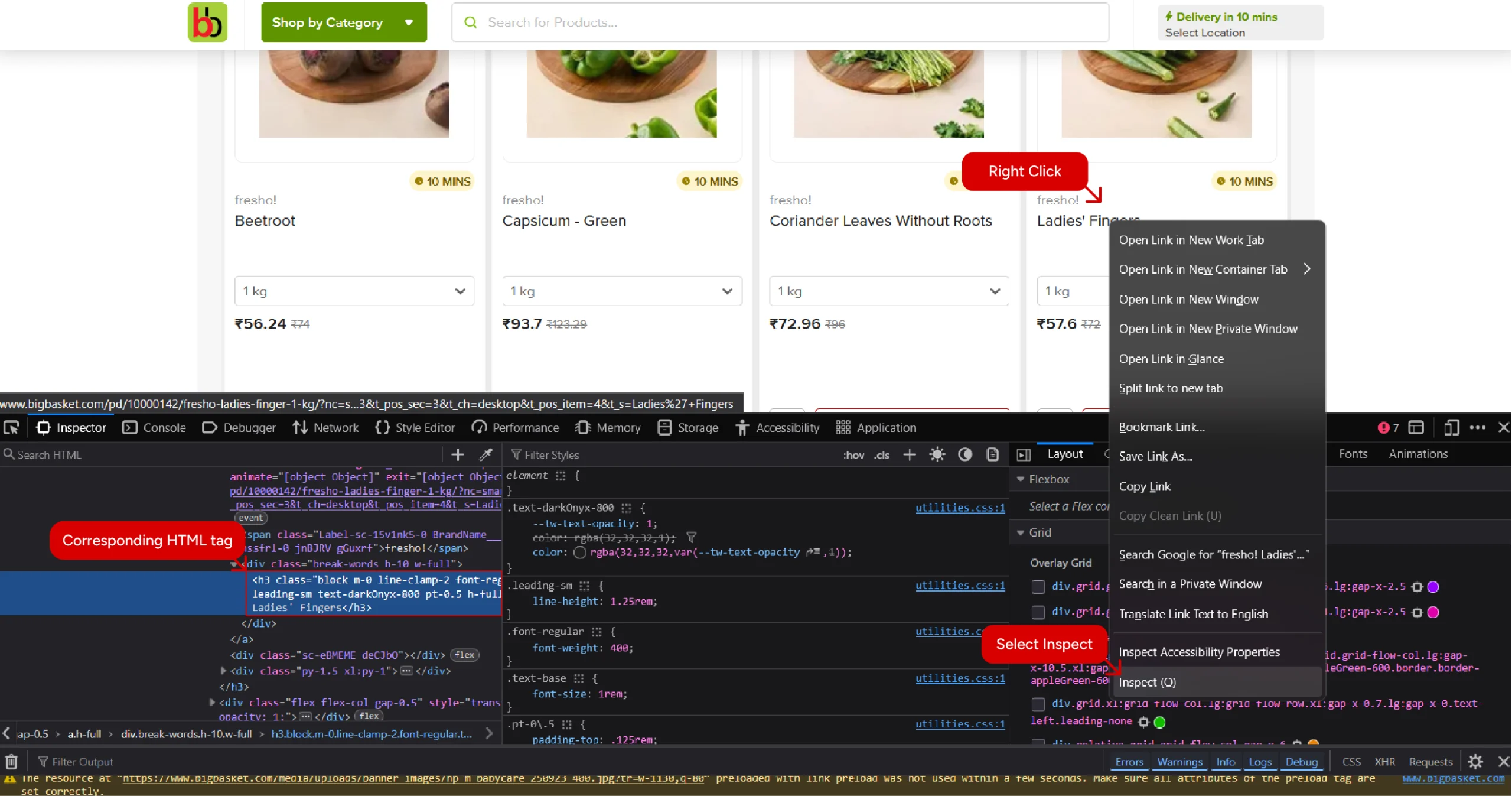
Task: Add a new CSS rule with plus icon
Action: [909, 454]
